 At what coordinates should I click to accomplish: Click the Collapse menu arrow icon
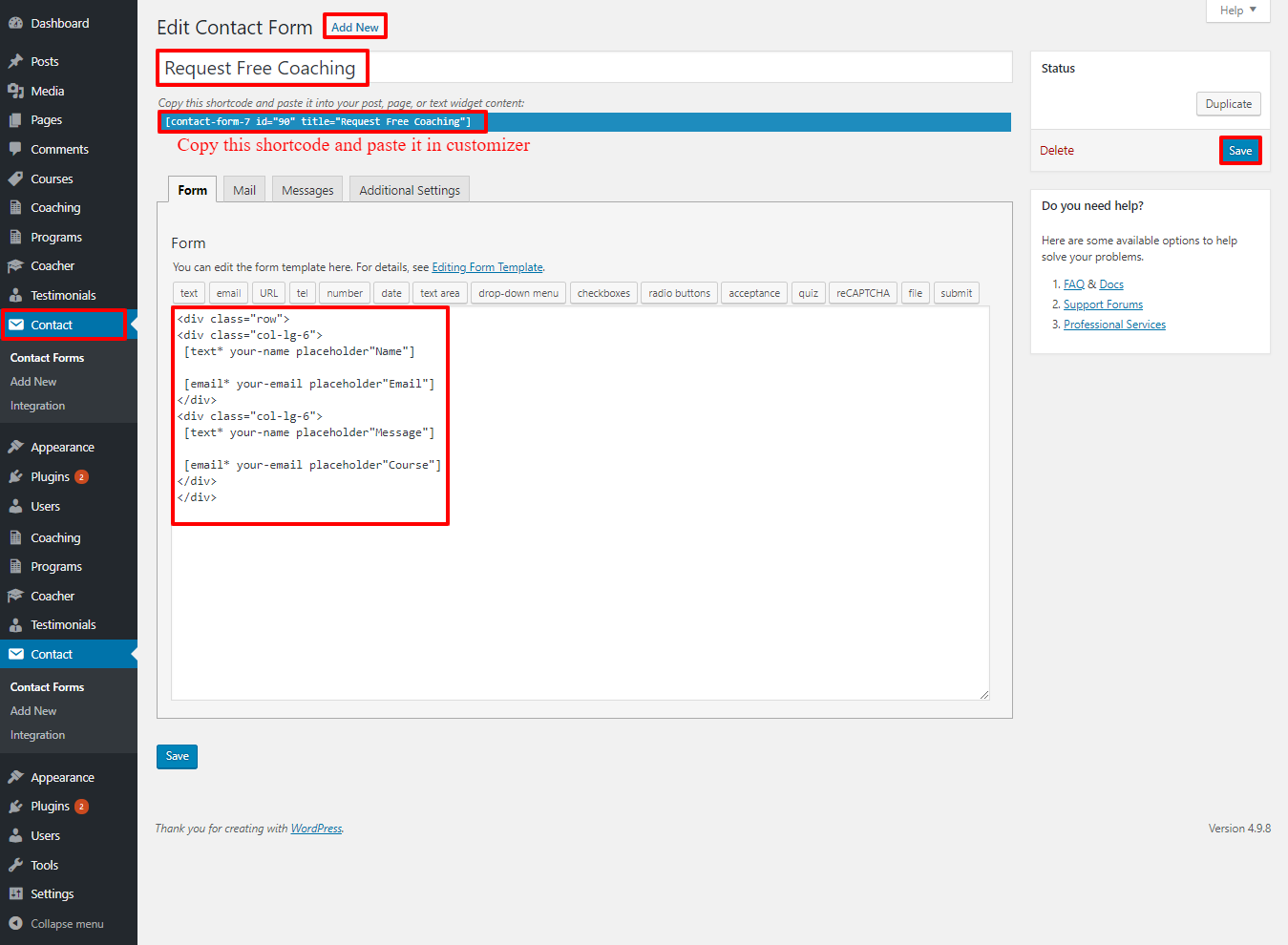pos(15,923)
